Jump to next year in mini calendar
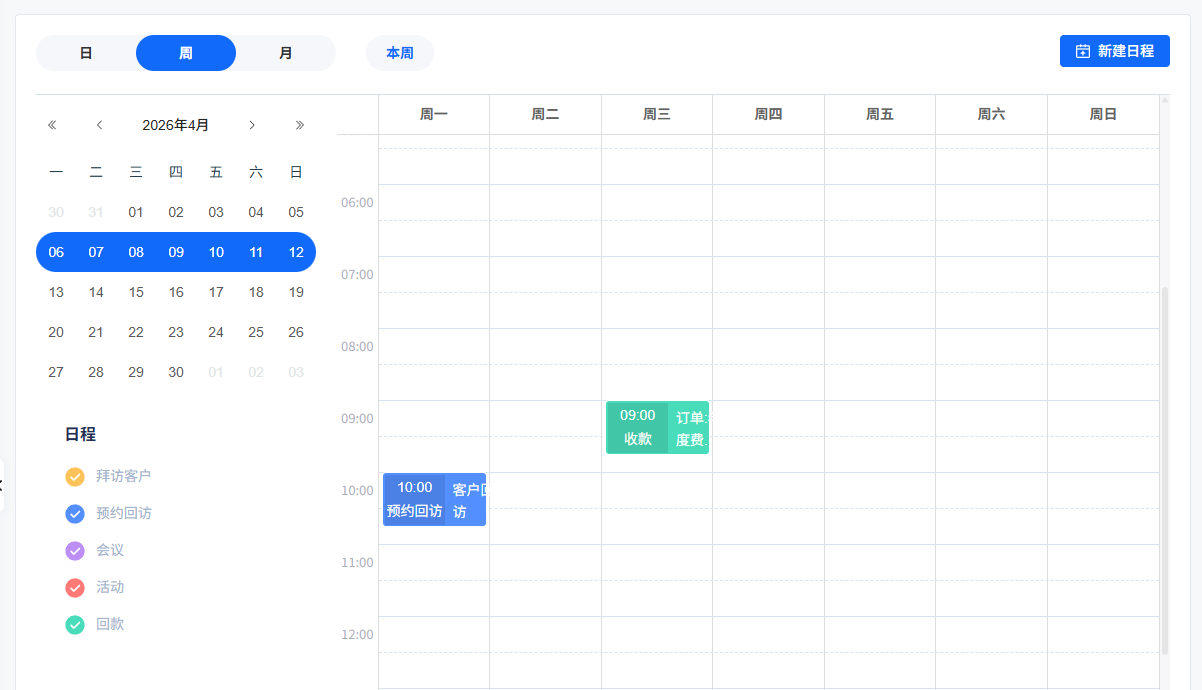 pos(299,125)
